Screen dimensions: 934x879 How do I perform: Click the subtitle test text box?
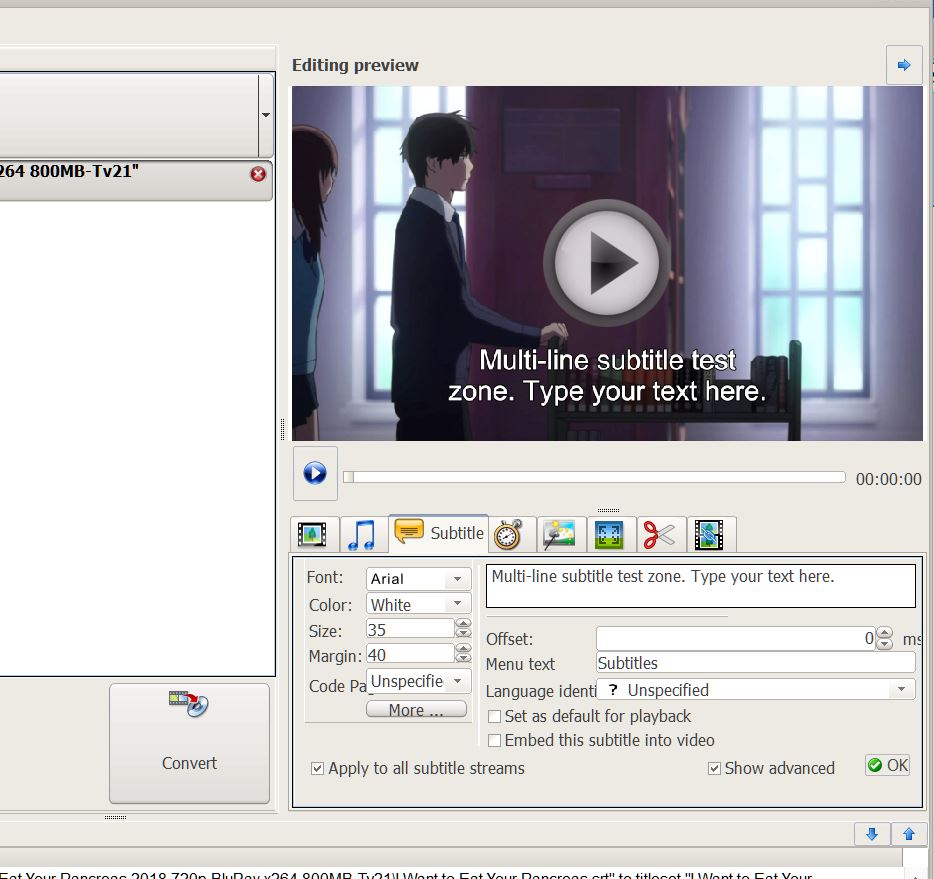tap(700, 586)
